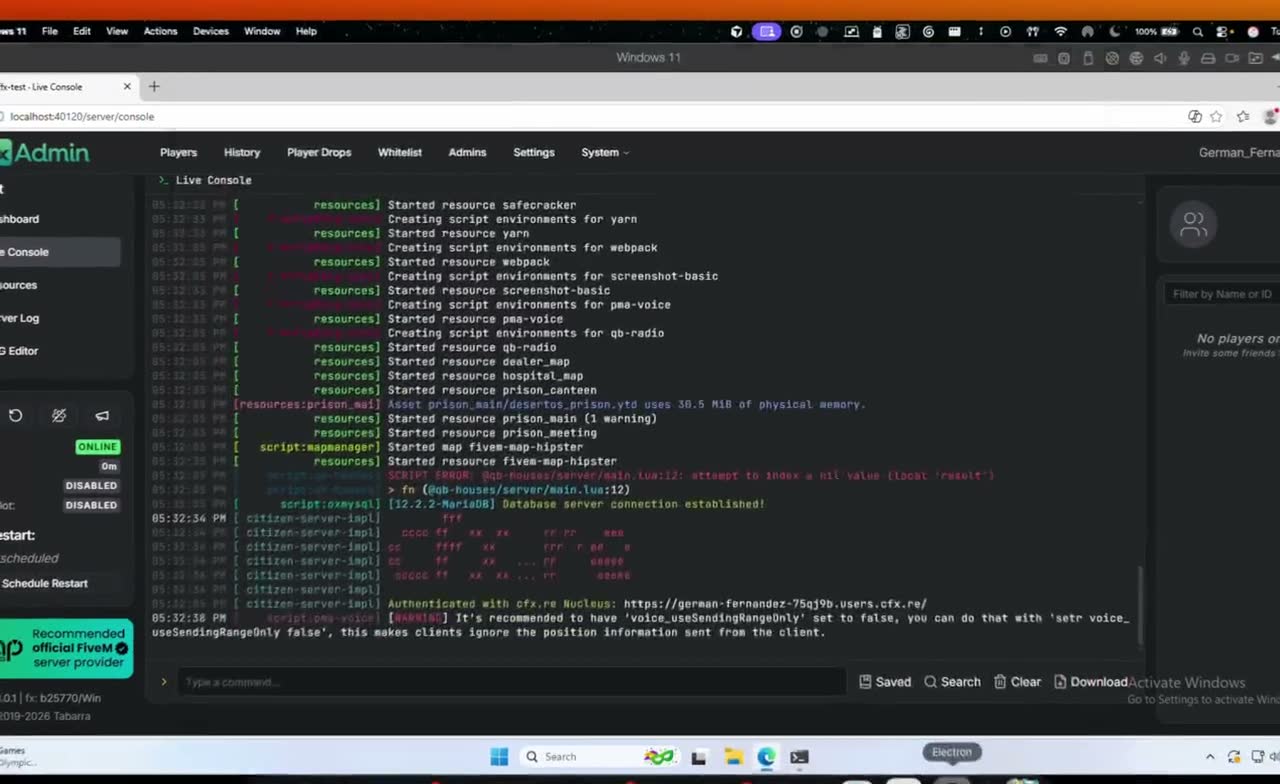Click the moon Focus mode icon
The image size is (1280, 784).
click(x=1114, y=32)
